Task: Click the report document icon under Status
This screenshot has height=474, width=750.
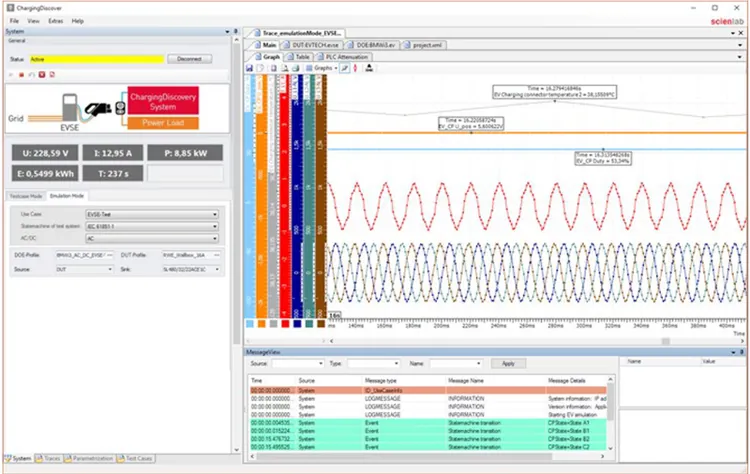Action: click(52, 75)
